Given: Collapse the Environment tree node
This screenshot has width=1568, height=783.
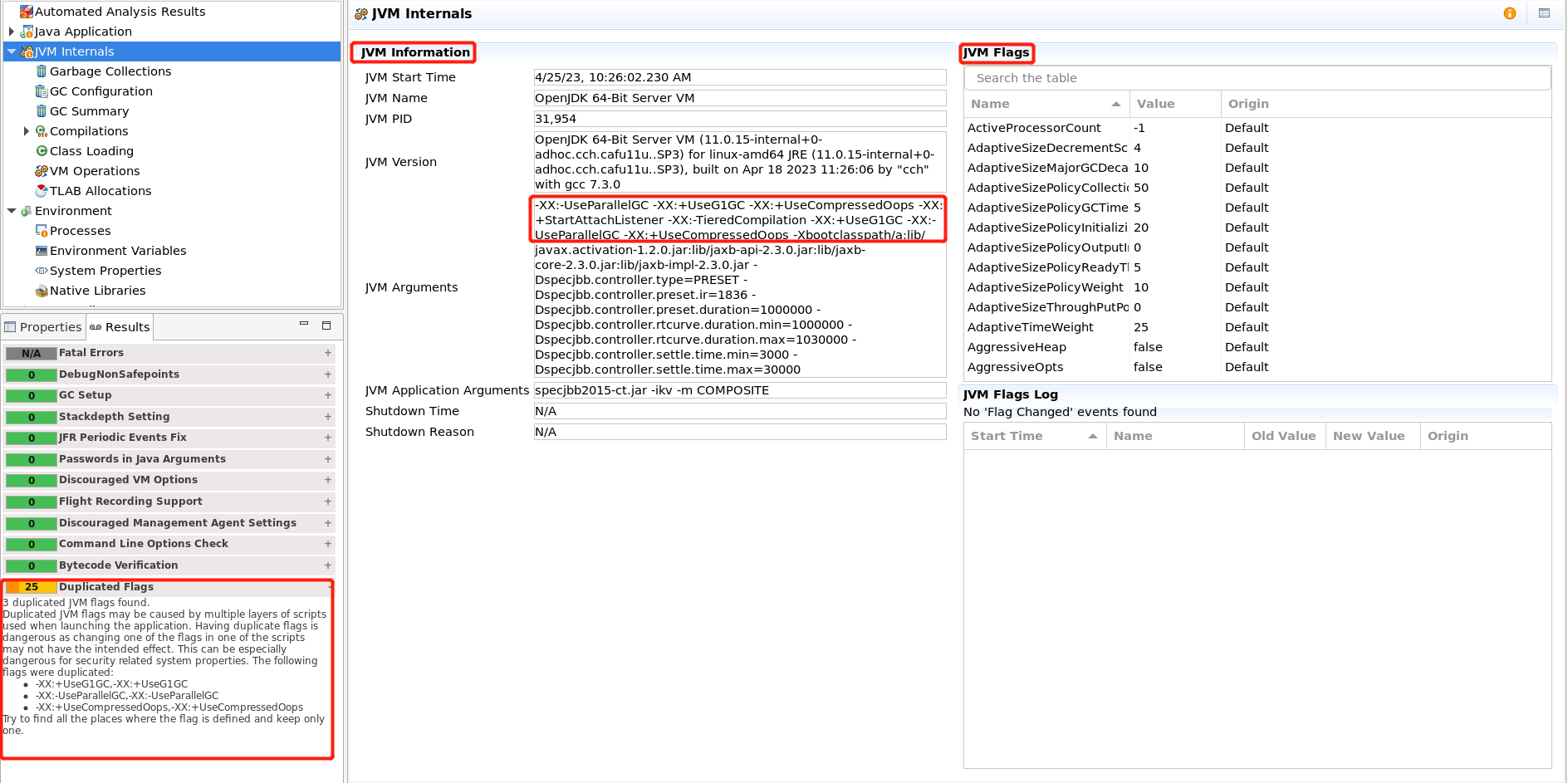Looking at the screenshot, I should pos(12,211).
